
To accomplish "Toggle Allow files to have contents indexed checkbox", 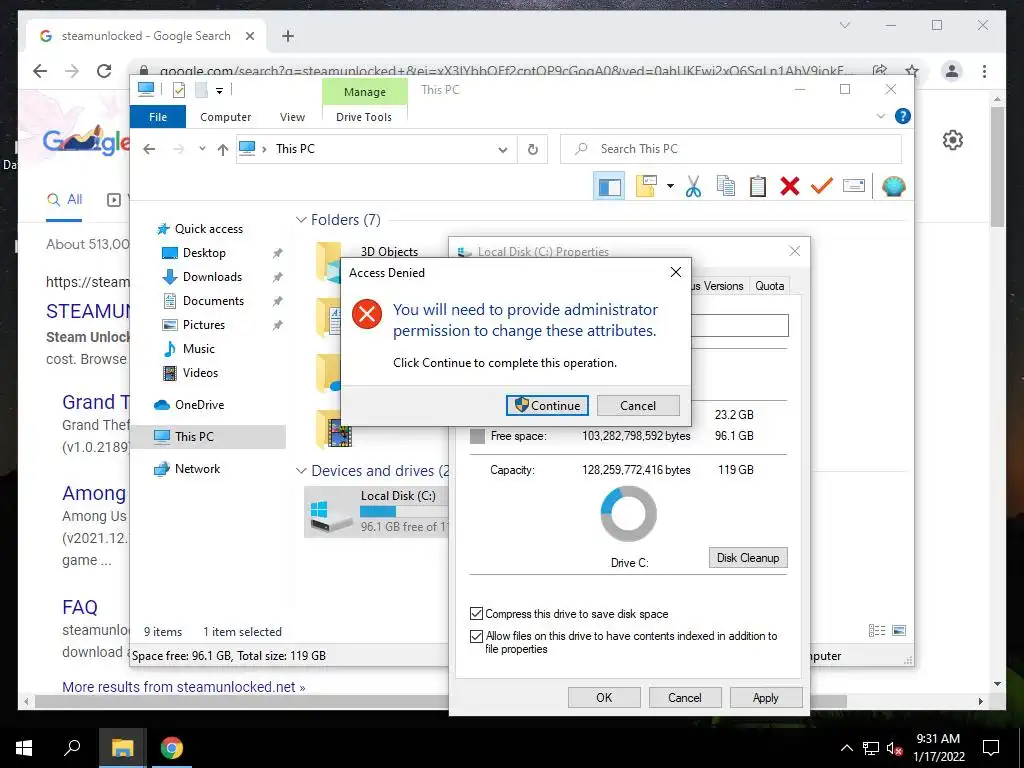I will (x=477, y=636).
